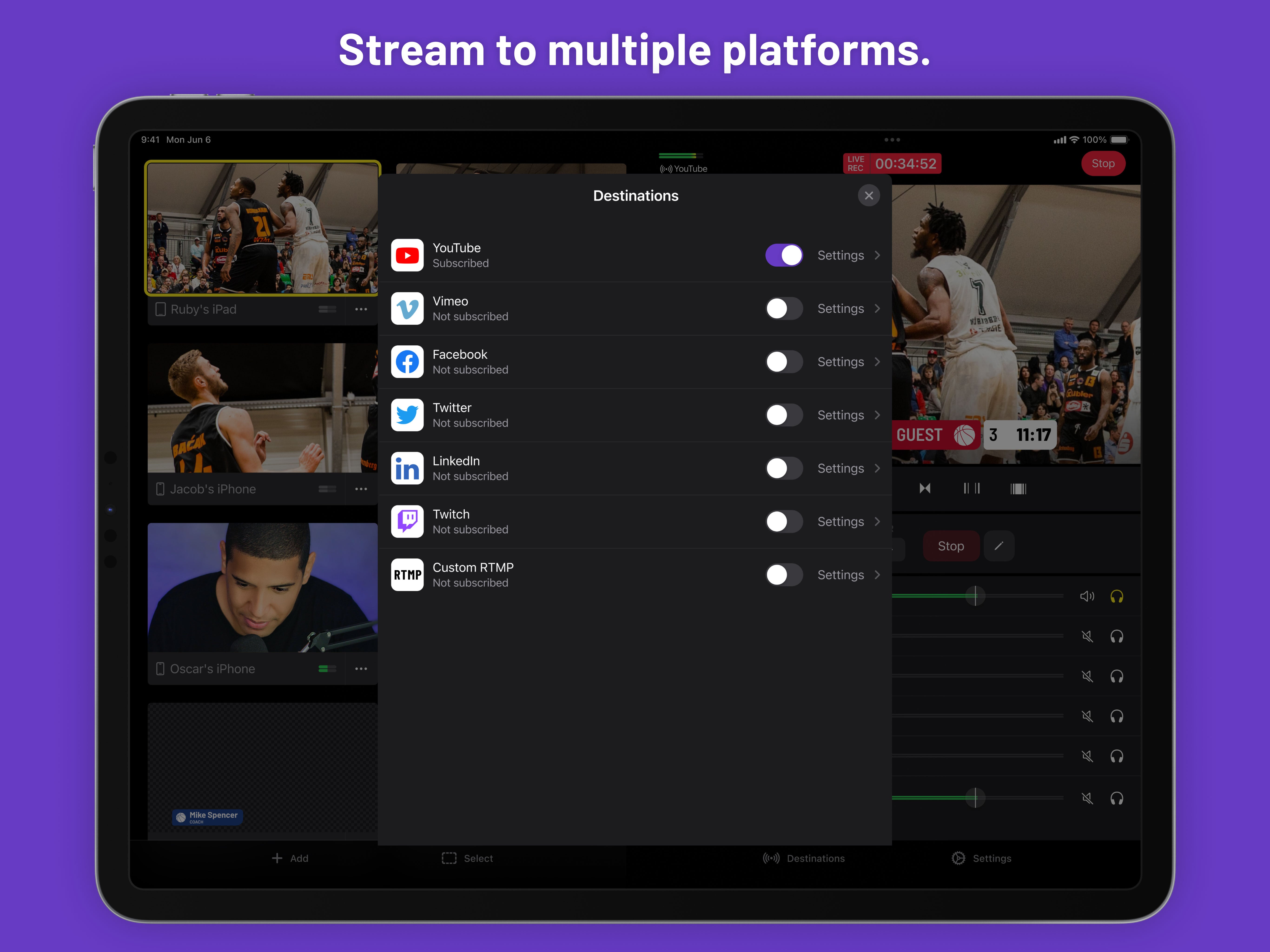1270x952 pixels.
Task: Select the Add option in the bottom bar
Action: [290, 858]
